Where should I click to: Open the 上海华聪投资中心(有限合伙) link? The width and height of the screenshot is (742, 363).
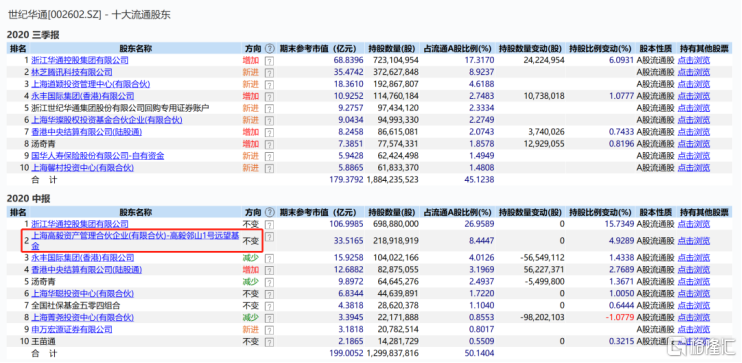(82, 293)
